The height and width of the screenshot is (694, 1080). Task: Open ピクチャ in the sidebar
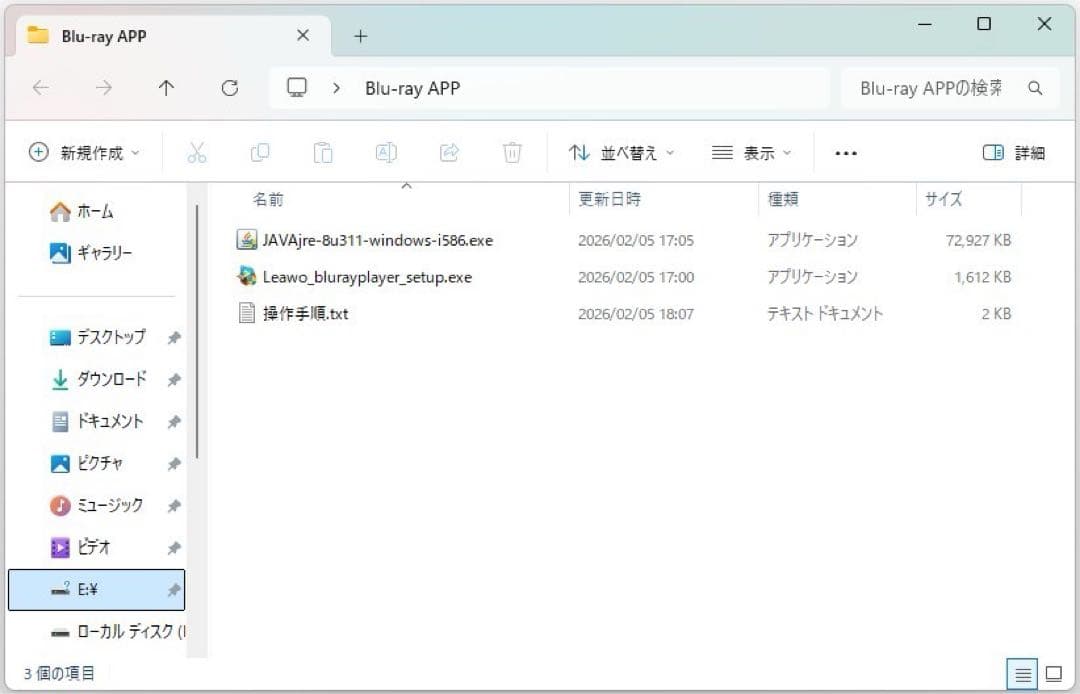pos(86,463)
